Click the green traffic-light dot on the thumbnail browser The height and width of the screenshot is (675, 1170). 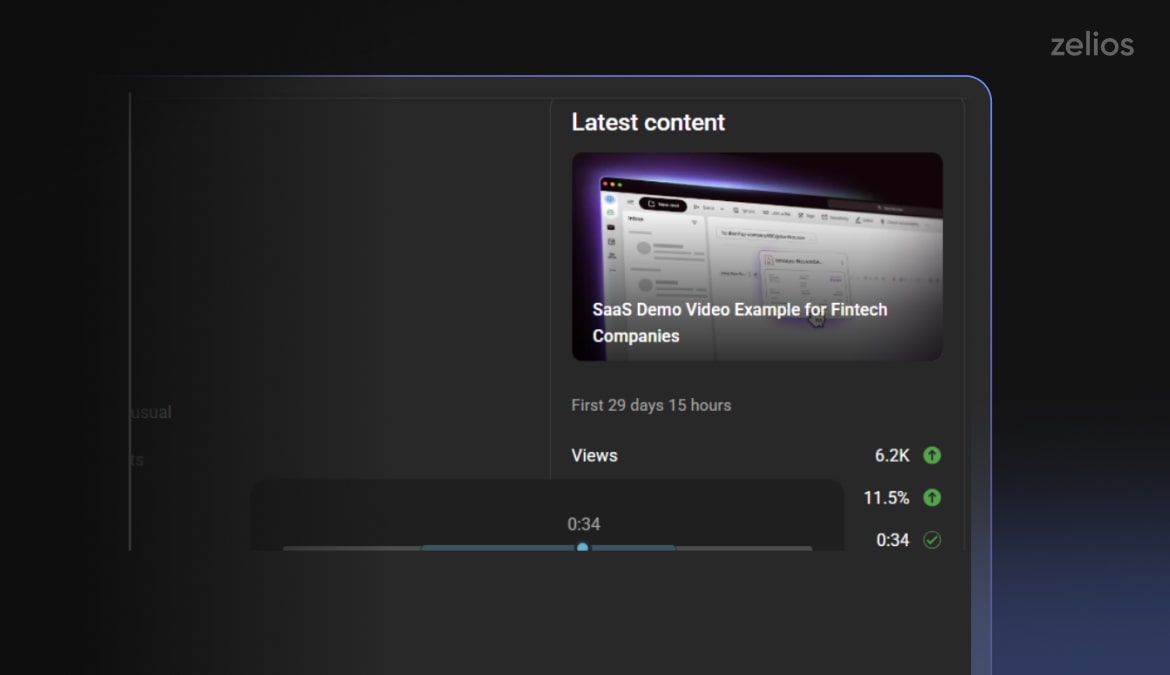pyautogui.click(x=619, y=183)
